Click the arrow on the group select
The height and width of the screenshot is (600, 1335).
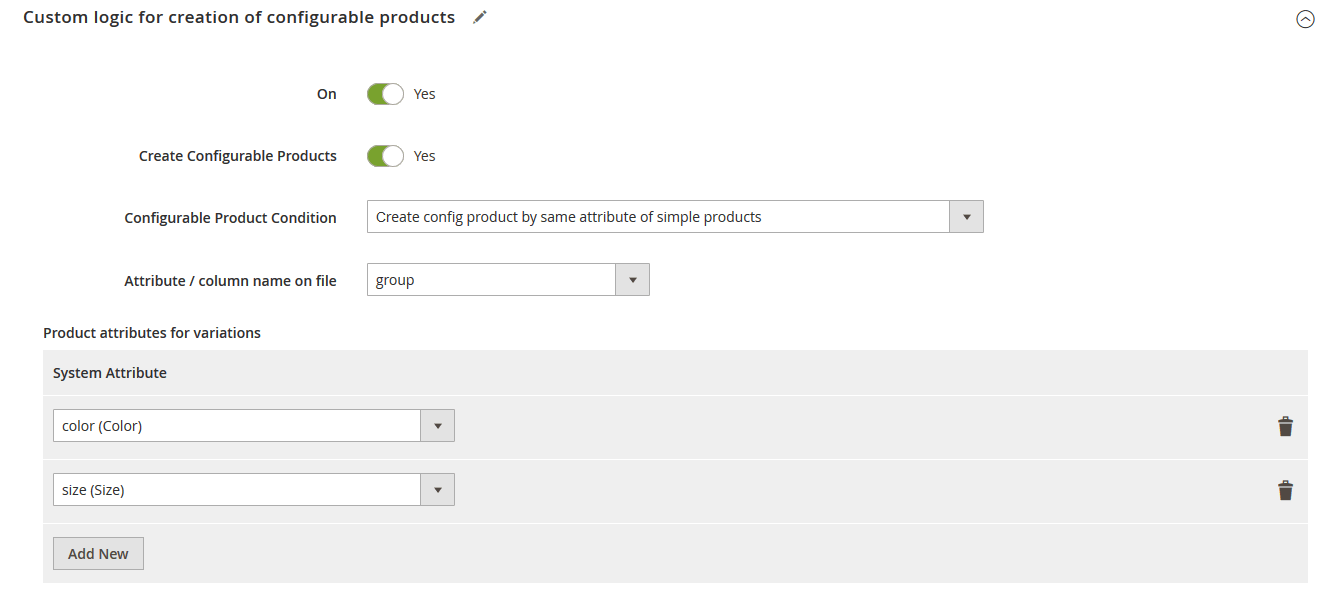tap(632, 280)
